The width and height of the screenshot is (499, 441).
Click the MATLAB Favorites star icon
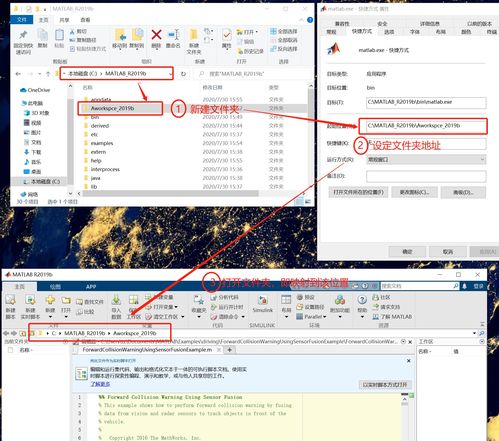[199, 300]
